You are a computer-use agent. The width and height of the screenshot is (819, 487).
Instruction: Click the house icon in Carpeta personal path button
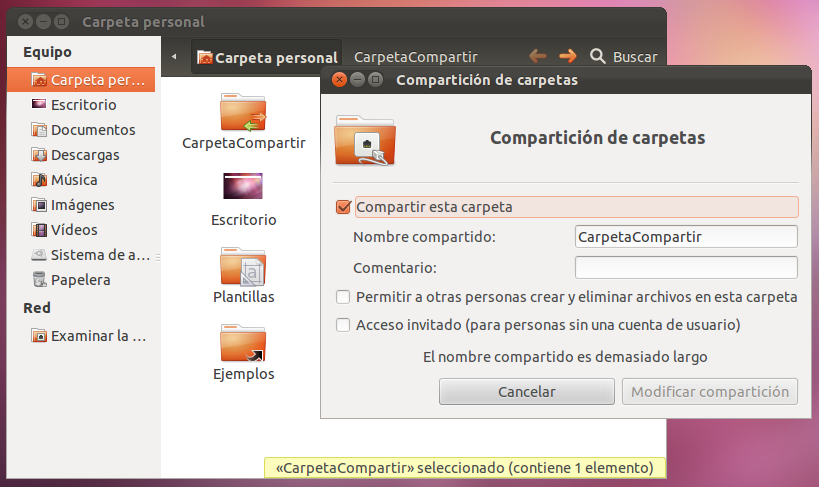[x=204, y=57]
